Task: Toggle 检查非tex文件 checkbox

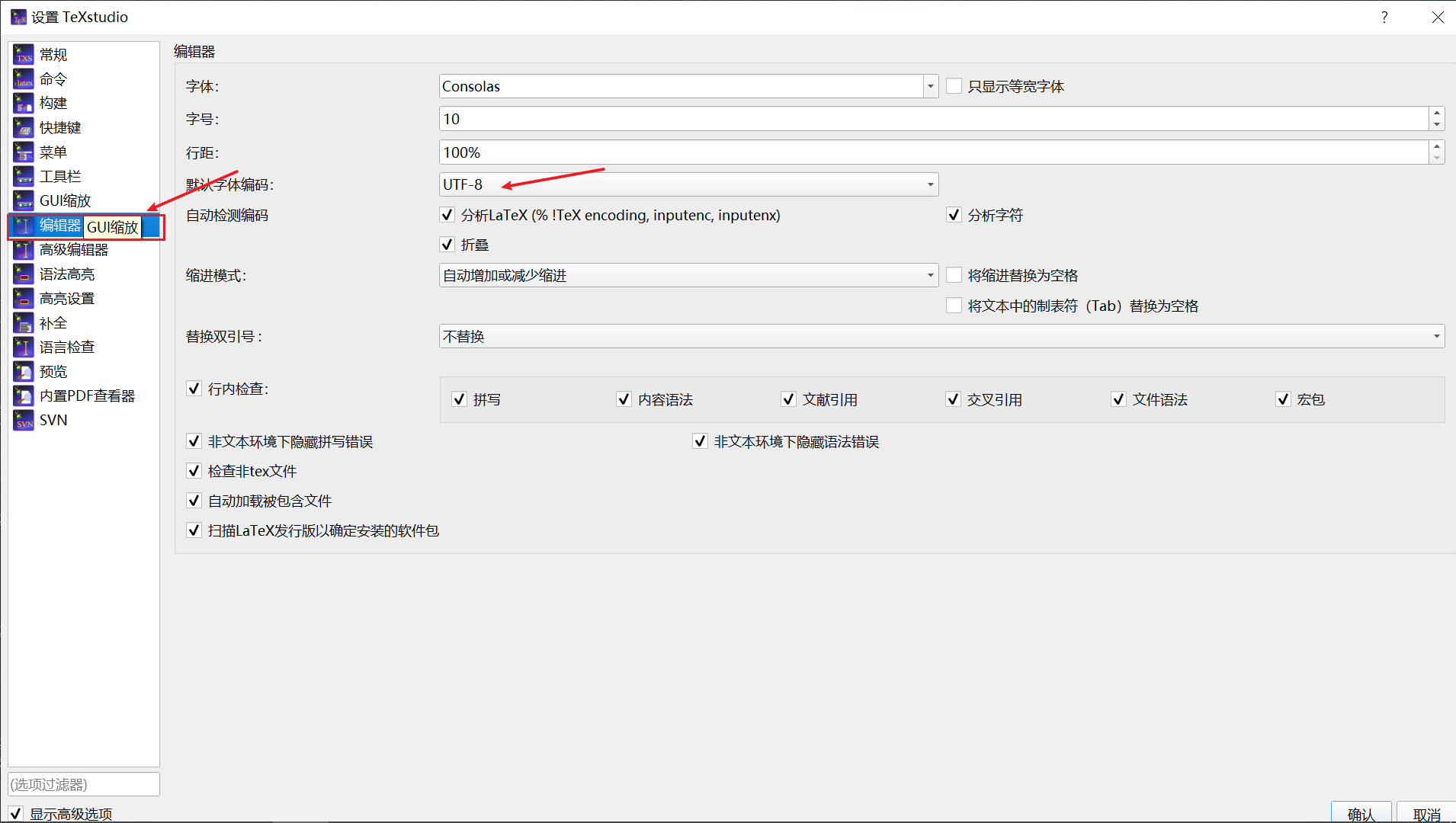Action: coord(194,471)
